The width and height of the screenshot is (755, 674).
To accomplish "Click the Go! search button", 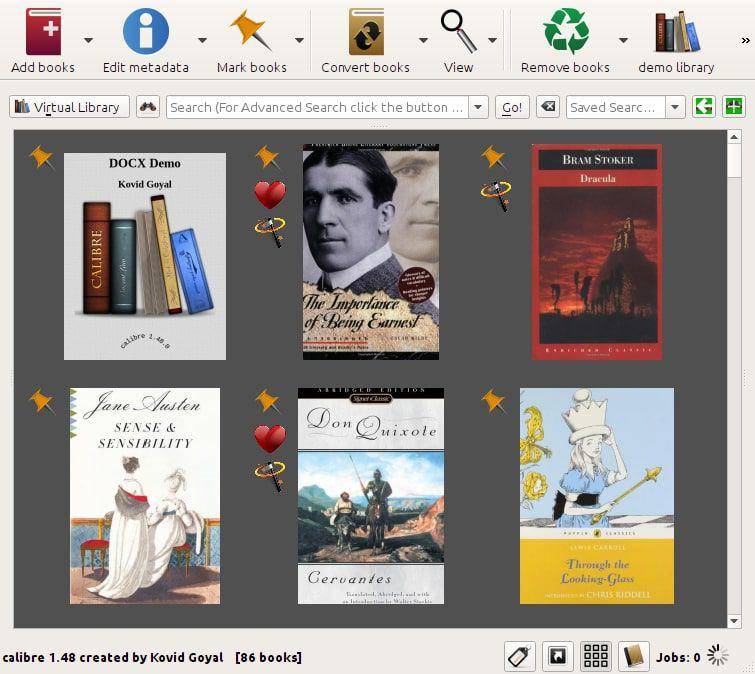I will coord(512,107).
